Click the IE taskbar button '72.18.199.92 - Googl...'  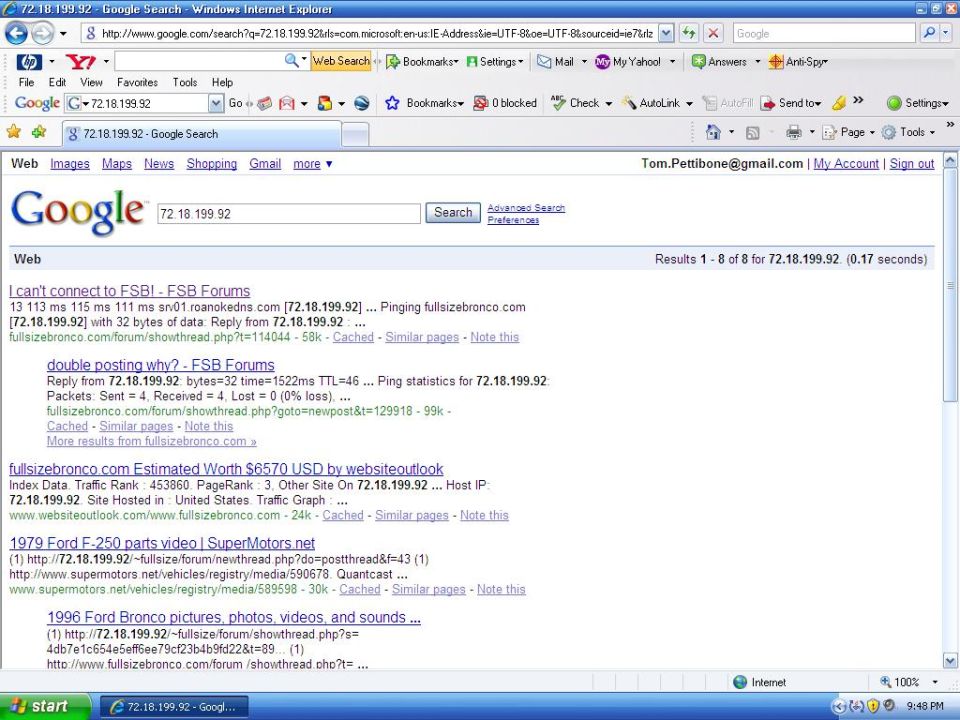tap(174, 707)
